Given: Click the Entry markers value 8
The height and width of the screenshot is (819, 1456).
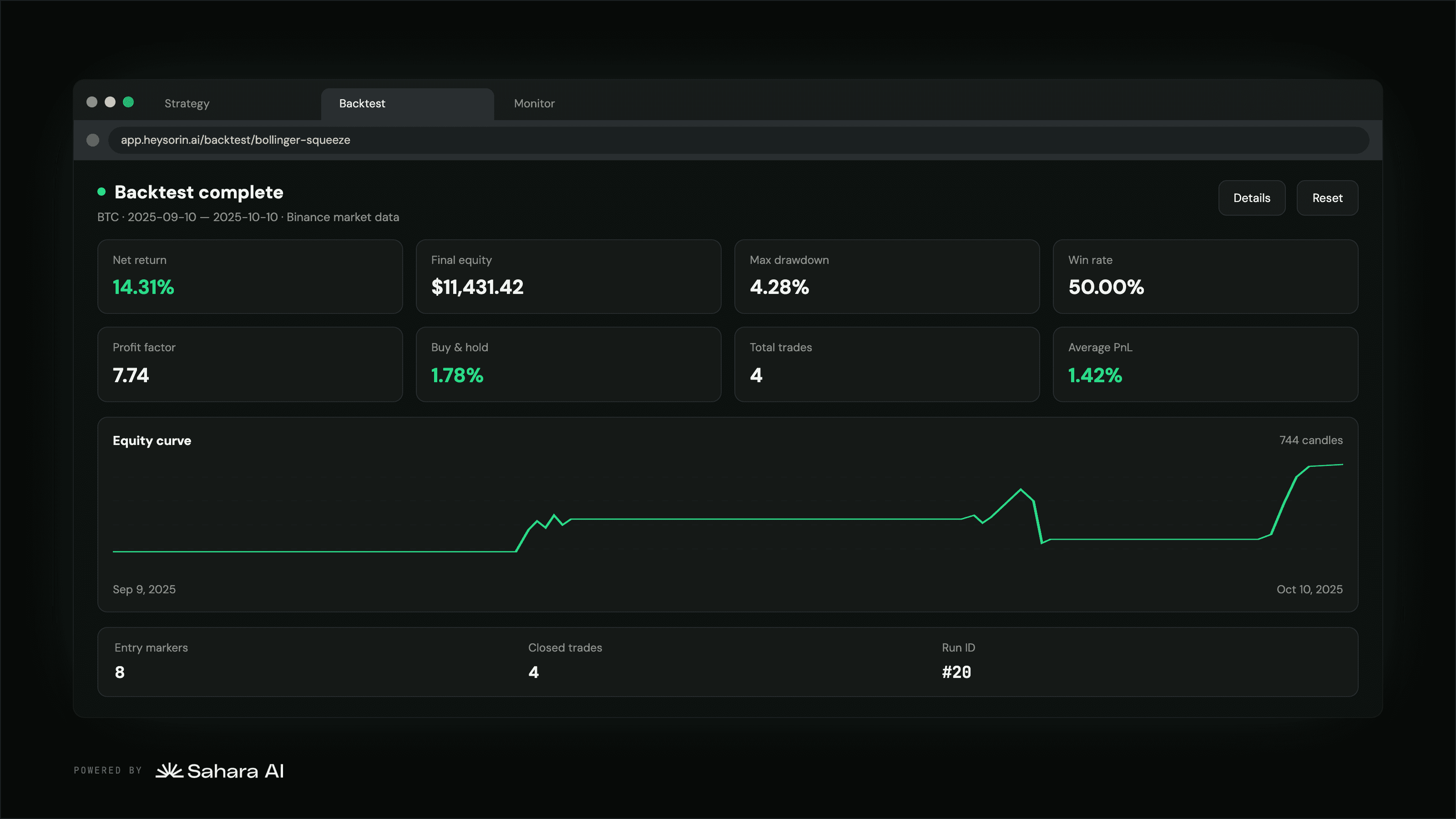Looking at the screenshot, I should coord(120,672).
